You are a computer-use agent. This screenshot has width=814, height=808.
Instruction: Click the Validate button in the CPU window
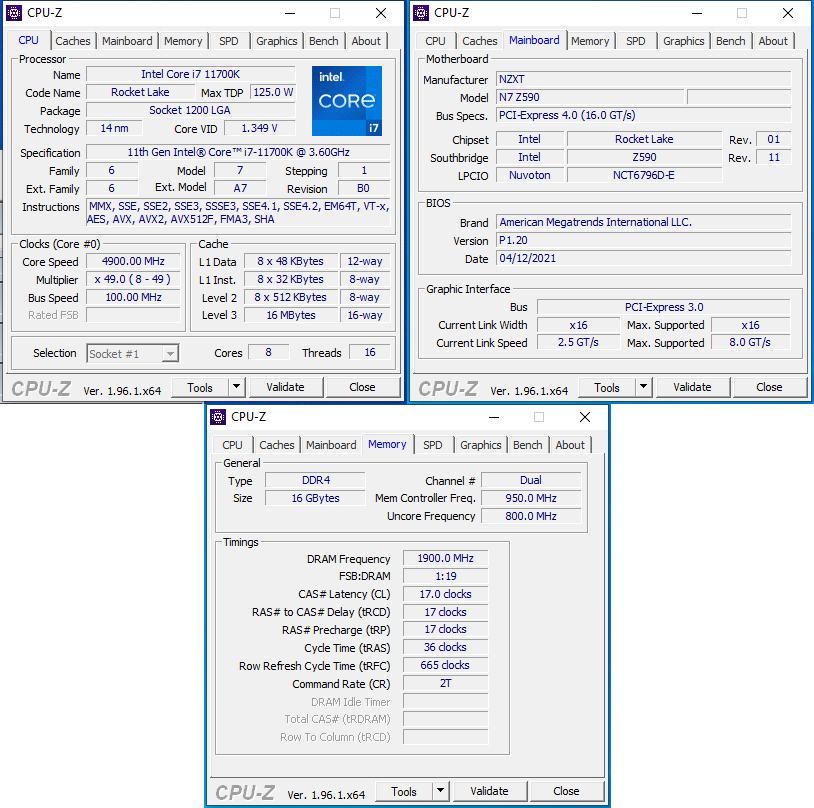click(x=286, y=387)
